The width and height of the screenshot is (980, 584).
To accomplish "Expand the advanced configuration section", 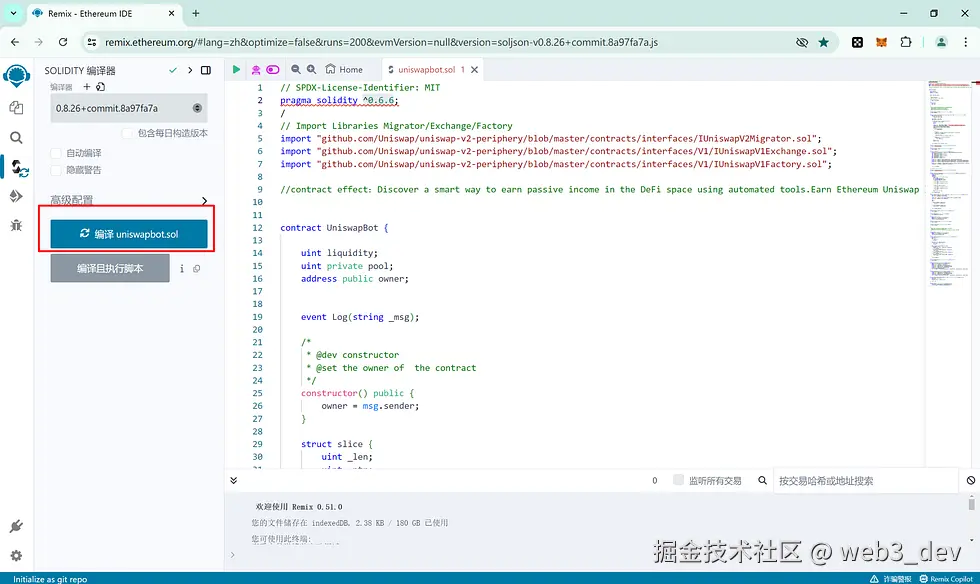I will (129, 200).
